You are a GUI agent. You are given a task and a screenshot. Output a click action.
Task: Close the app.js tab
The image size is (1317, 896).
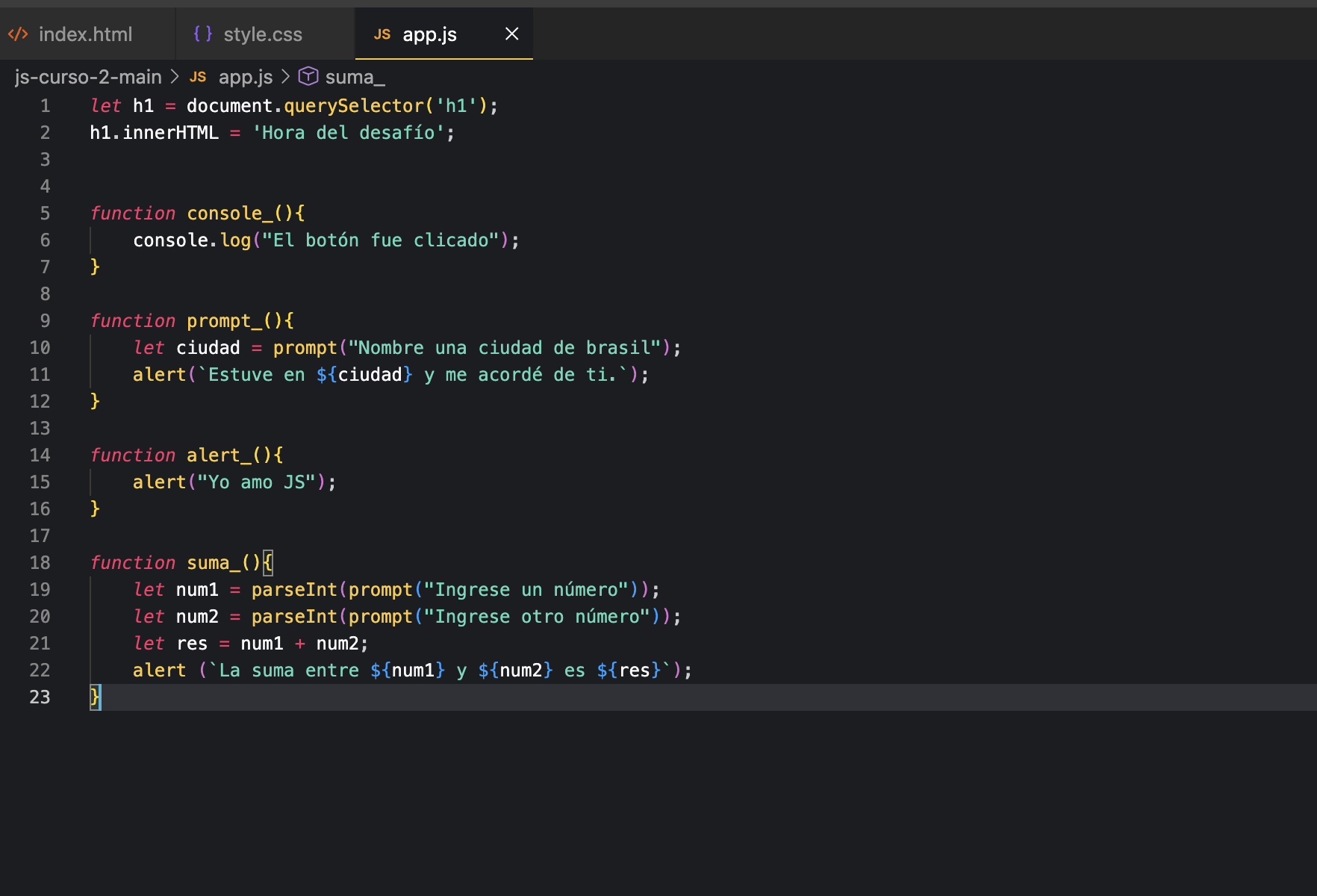pyautogui.click(x=512, y=34)
